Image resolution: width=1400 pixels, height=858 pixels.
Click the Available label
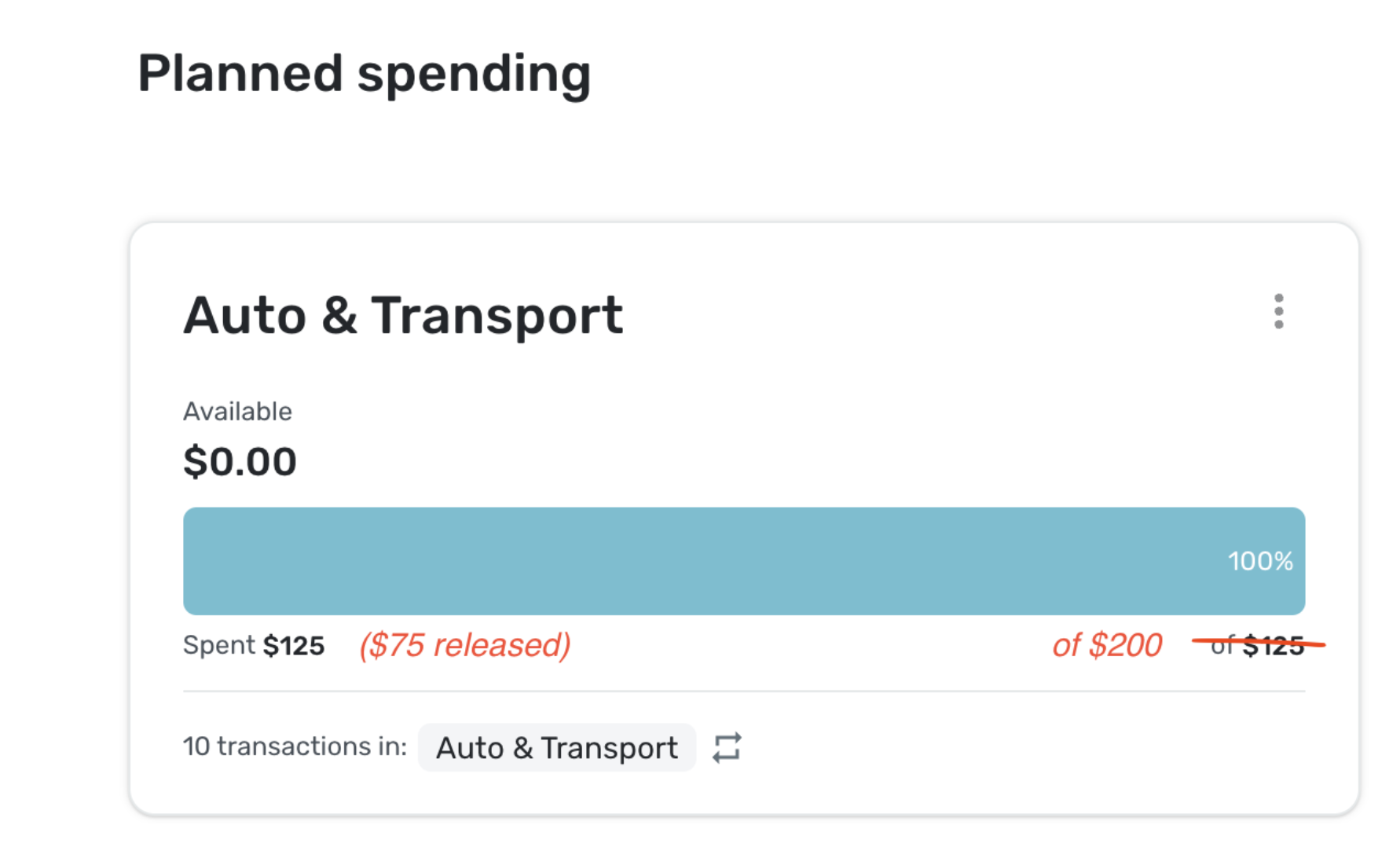[237, 412]
